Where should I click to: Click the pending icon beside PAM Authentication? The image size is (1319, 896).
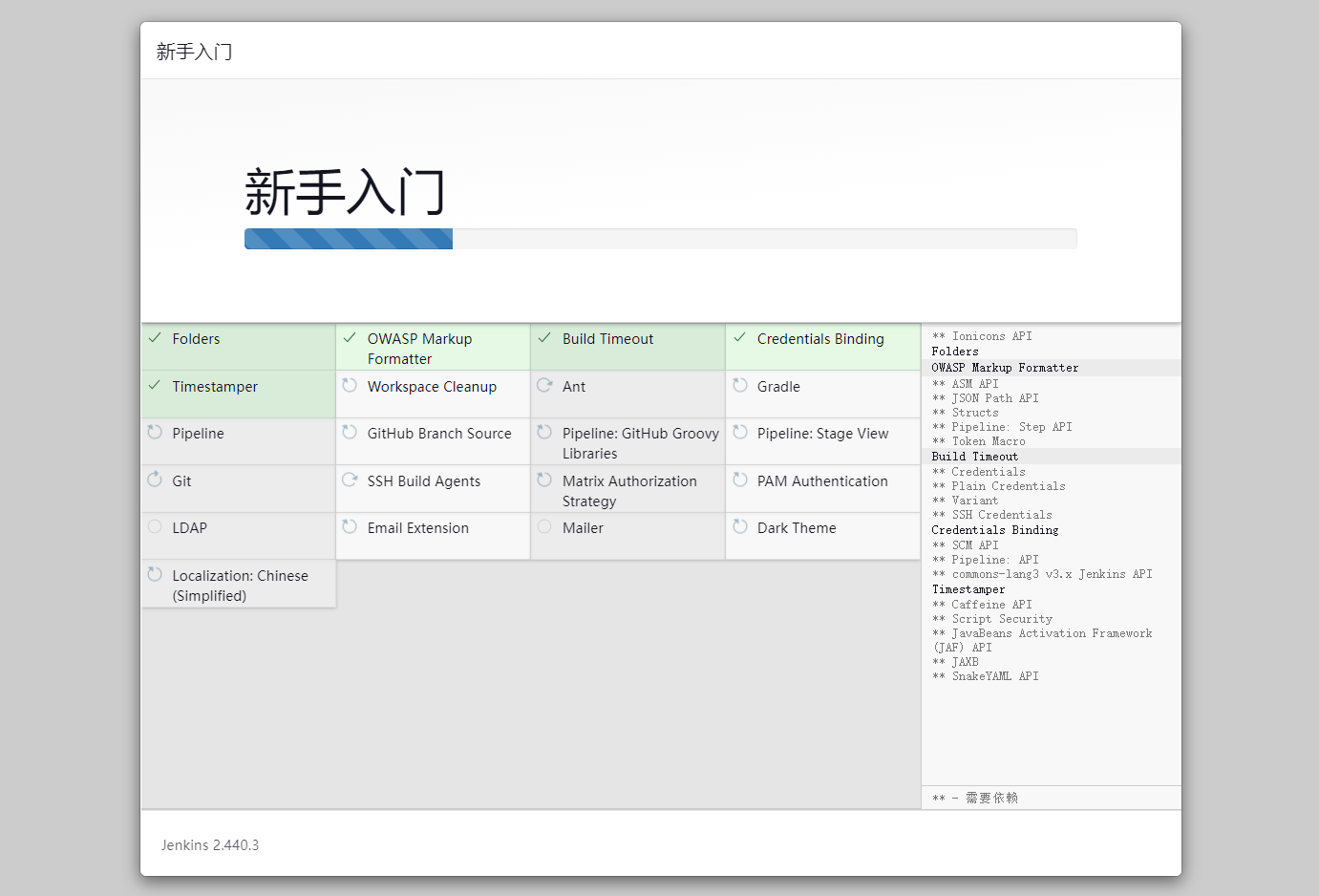coord(739,480)
